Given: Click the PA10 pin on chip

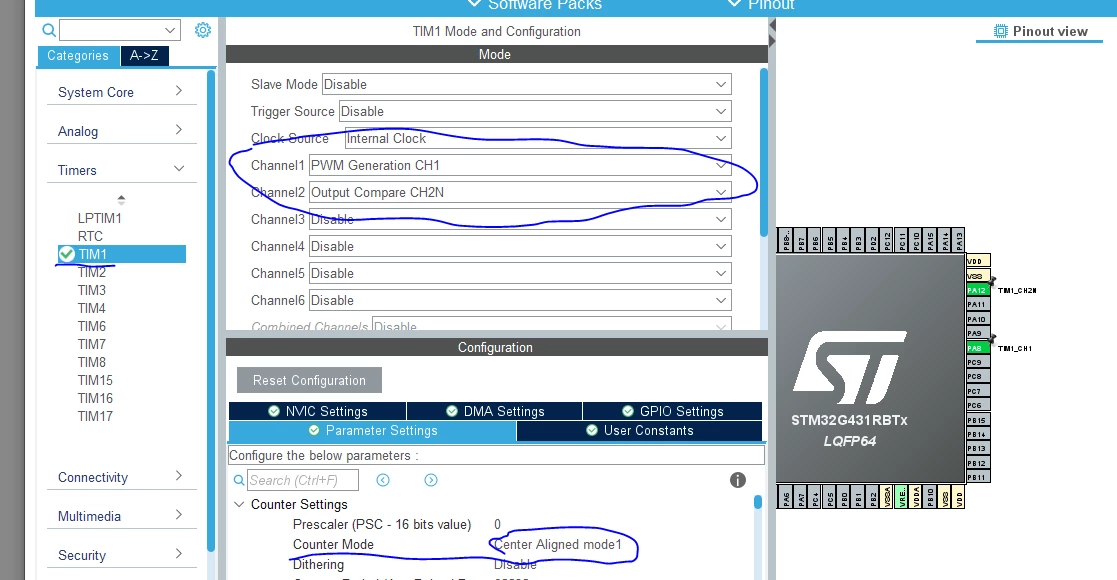Looking at the screenshot, I should [x=977, y=319].
